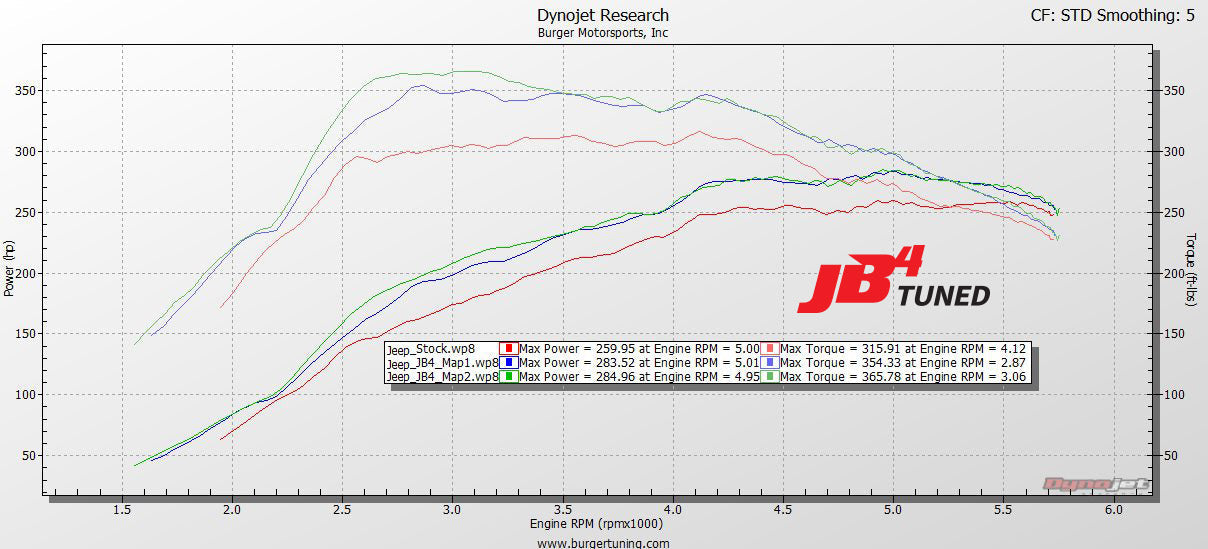Click the blue swatch beside Jeep_JB4_Map1 max power
This screenshot has height=549, width=1208.
(508, 363)
